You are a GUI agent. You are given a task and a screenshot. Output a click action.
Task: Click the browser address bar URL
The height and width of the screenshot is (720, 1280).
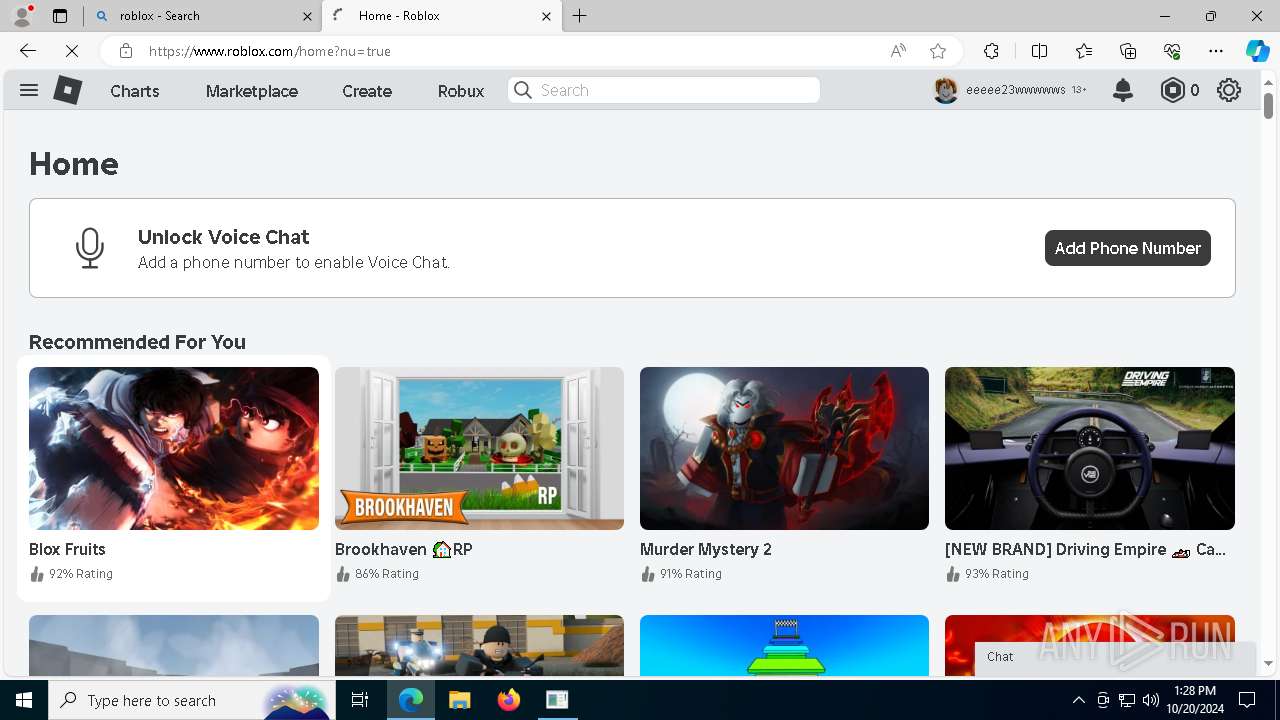(x=270, y=51)
